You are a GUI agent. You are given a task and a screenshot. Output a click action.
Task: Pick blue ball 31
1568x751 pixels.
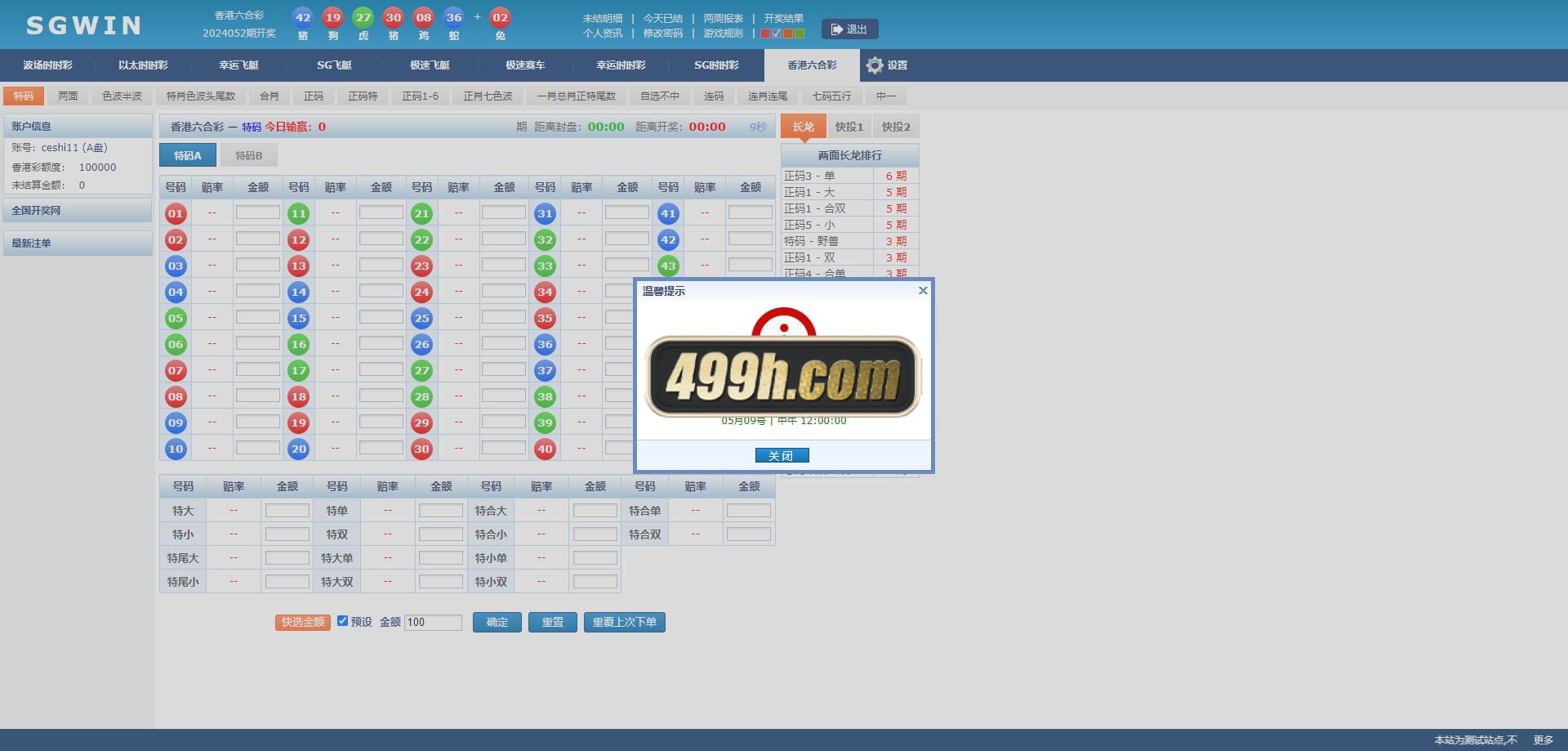545,214
